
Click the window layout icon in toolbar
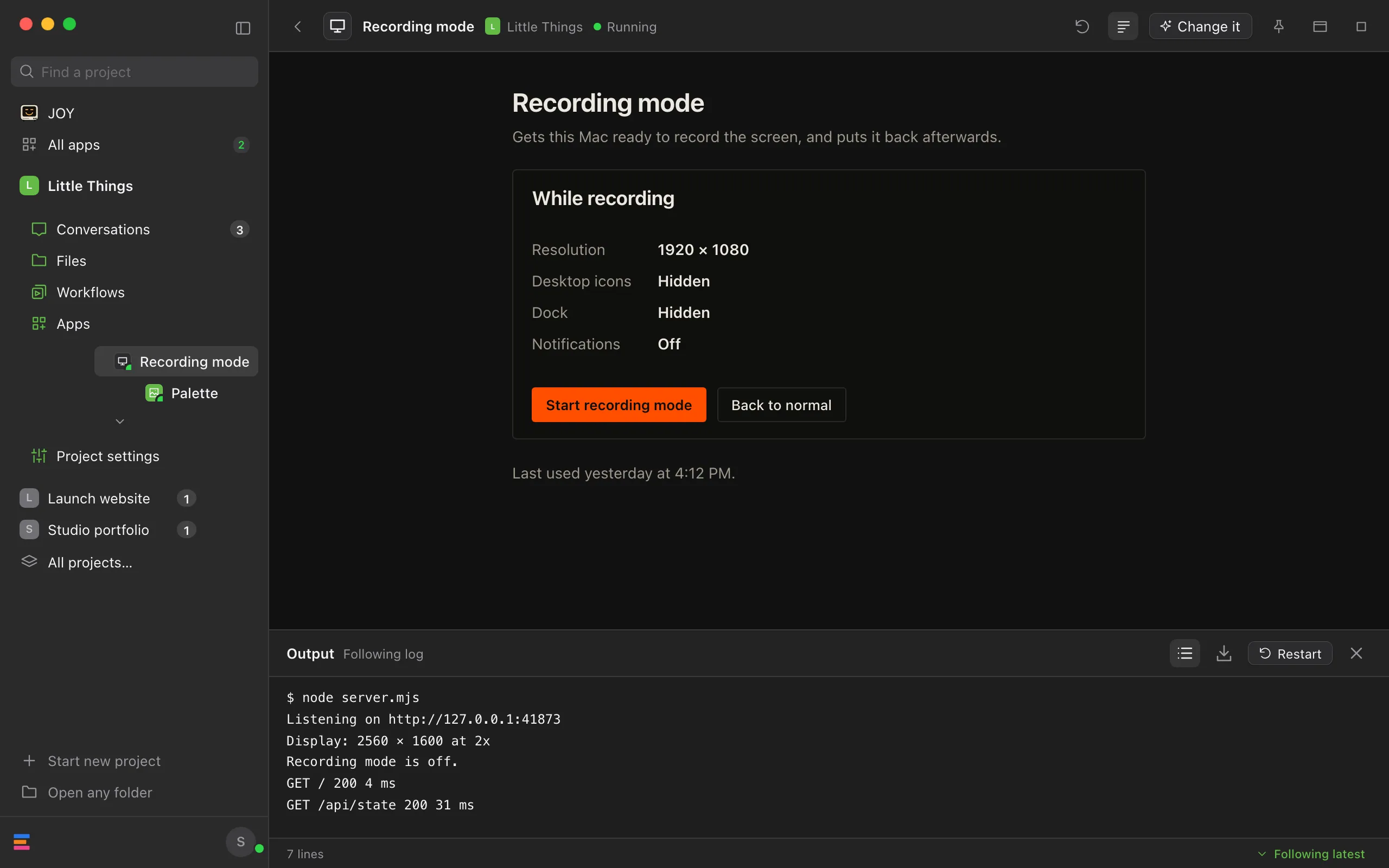click(x=1320, y=27)
